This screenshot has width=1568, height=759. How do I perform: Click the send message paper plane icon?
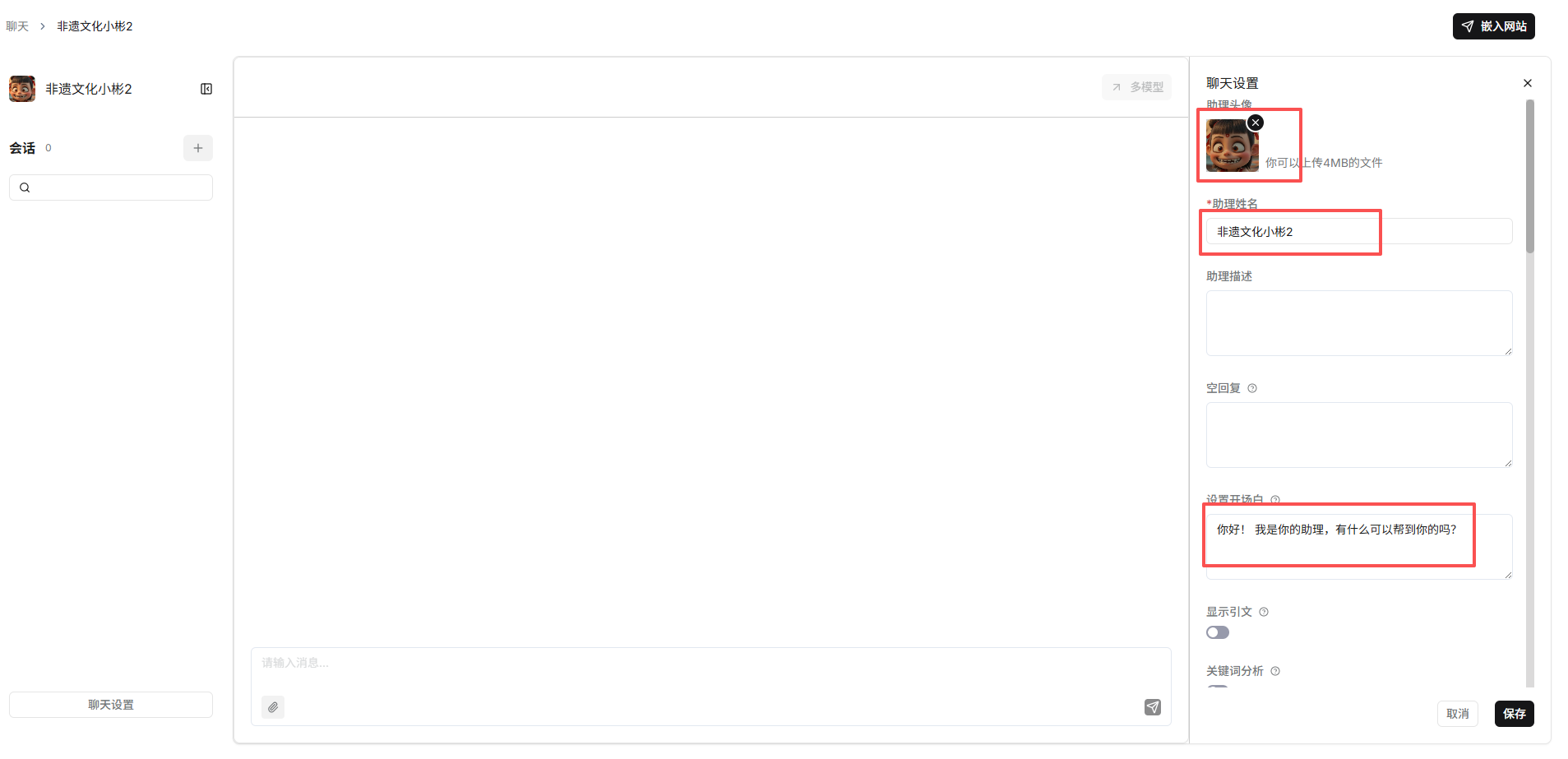(x=1153, y=707)
